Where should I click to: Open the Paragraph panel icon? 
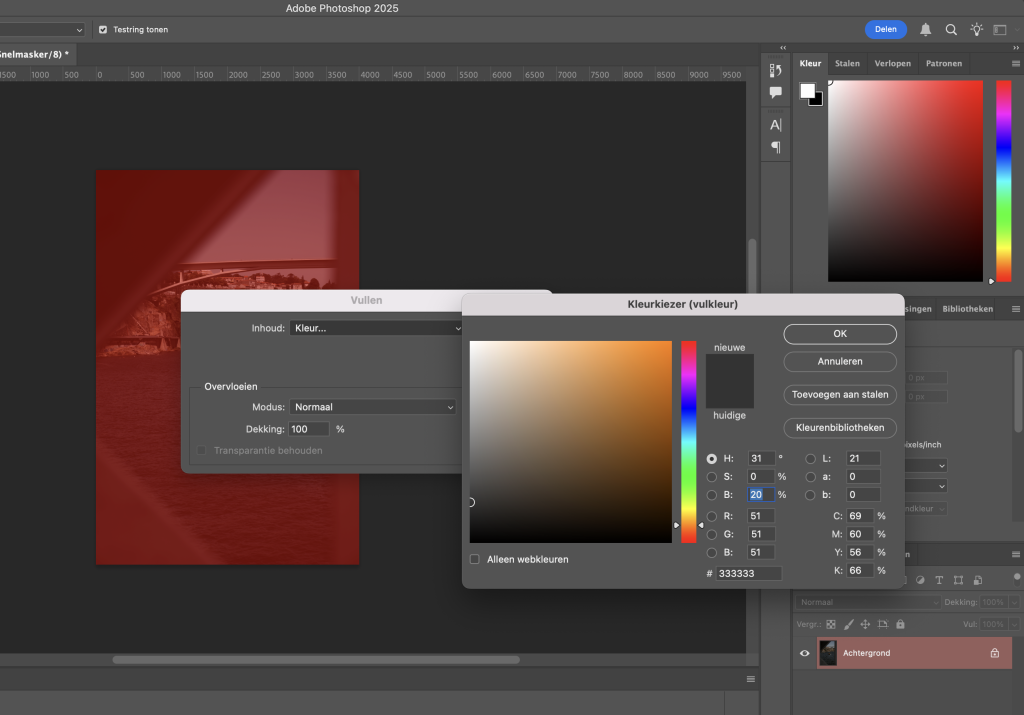775,147
